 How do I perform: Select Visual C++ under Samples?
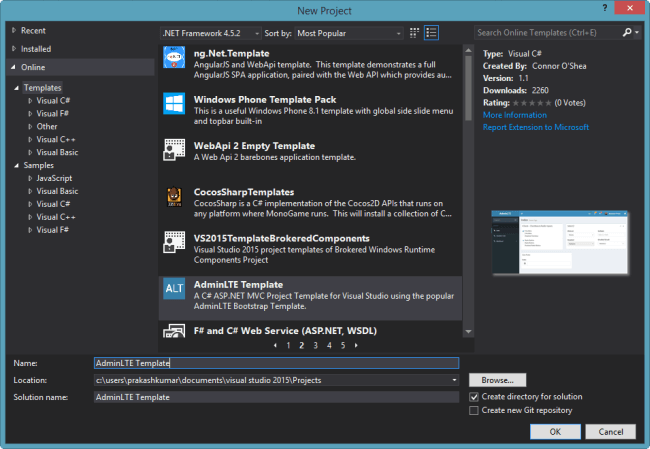(56, 217)
